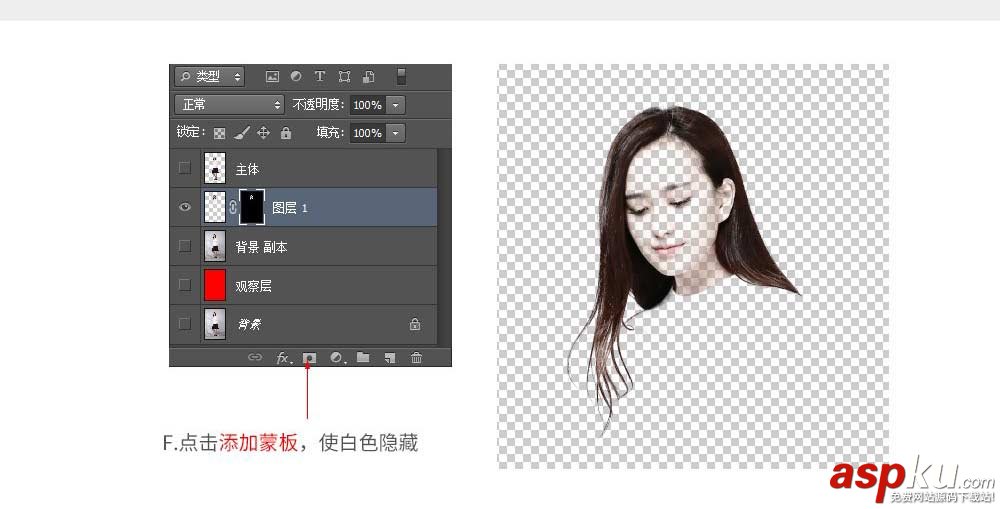Lock transparent pixels icon

(219, 133)
